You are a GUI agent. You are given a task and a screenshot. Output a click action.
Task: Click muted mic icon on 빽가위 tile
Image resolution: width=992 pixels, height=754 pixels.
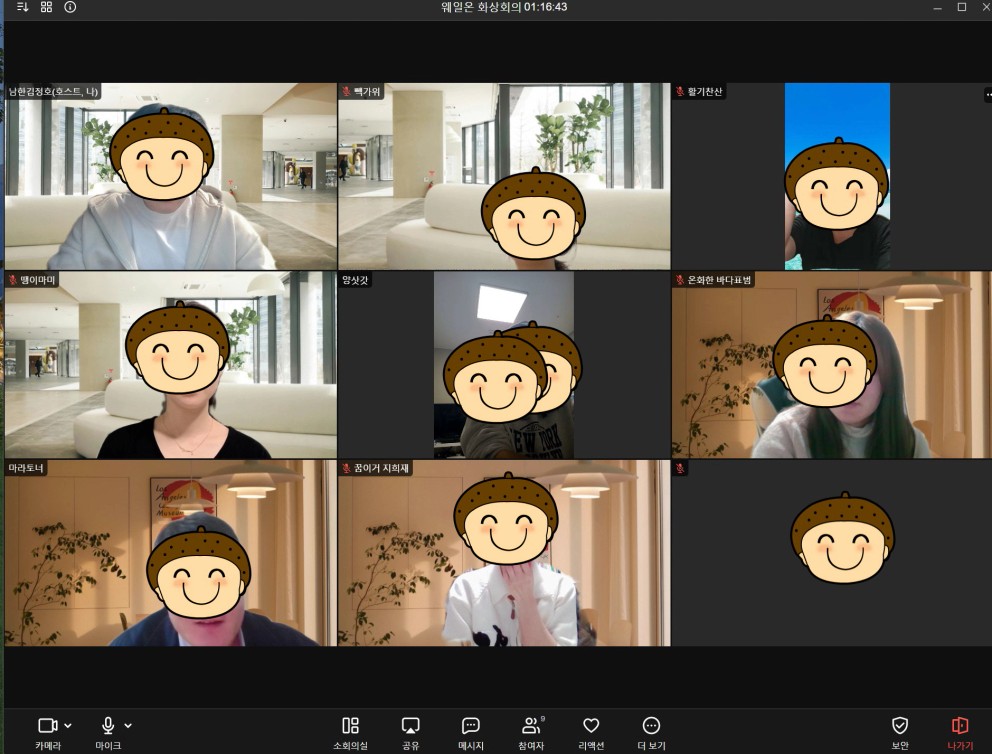tap(346, 91)
